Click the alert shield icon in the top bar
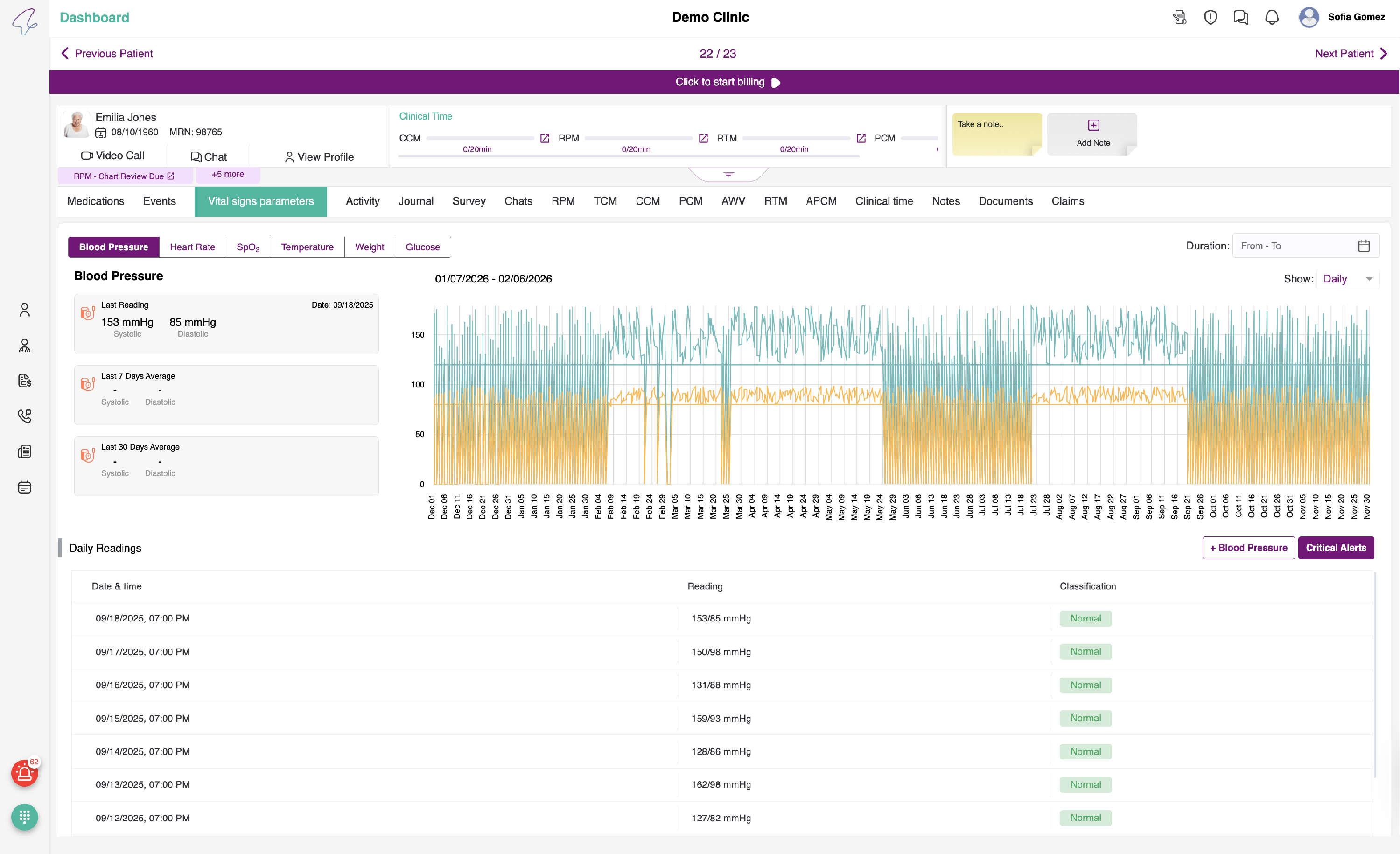This screenshot has width=1400, height=854. [x=1210, y=18]
